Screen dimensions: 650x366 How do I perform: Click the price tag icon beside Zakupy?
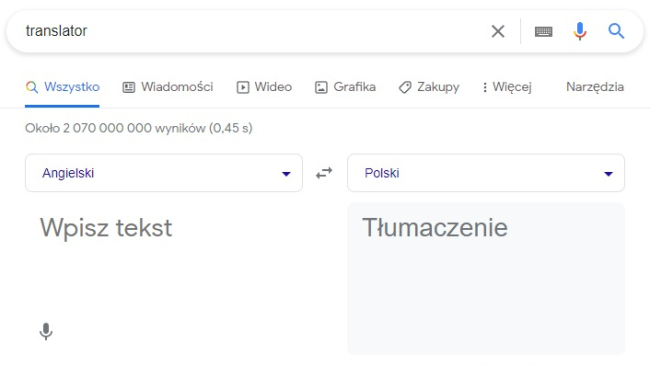(405, 87)
